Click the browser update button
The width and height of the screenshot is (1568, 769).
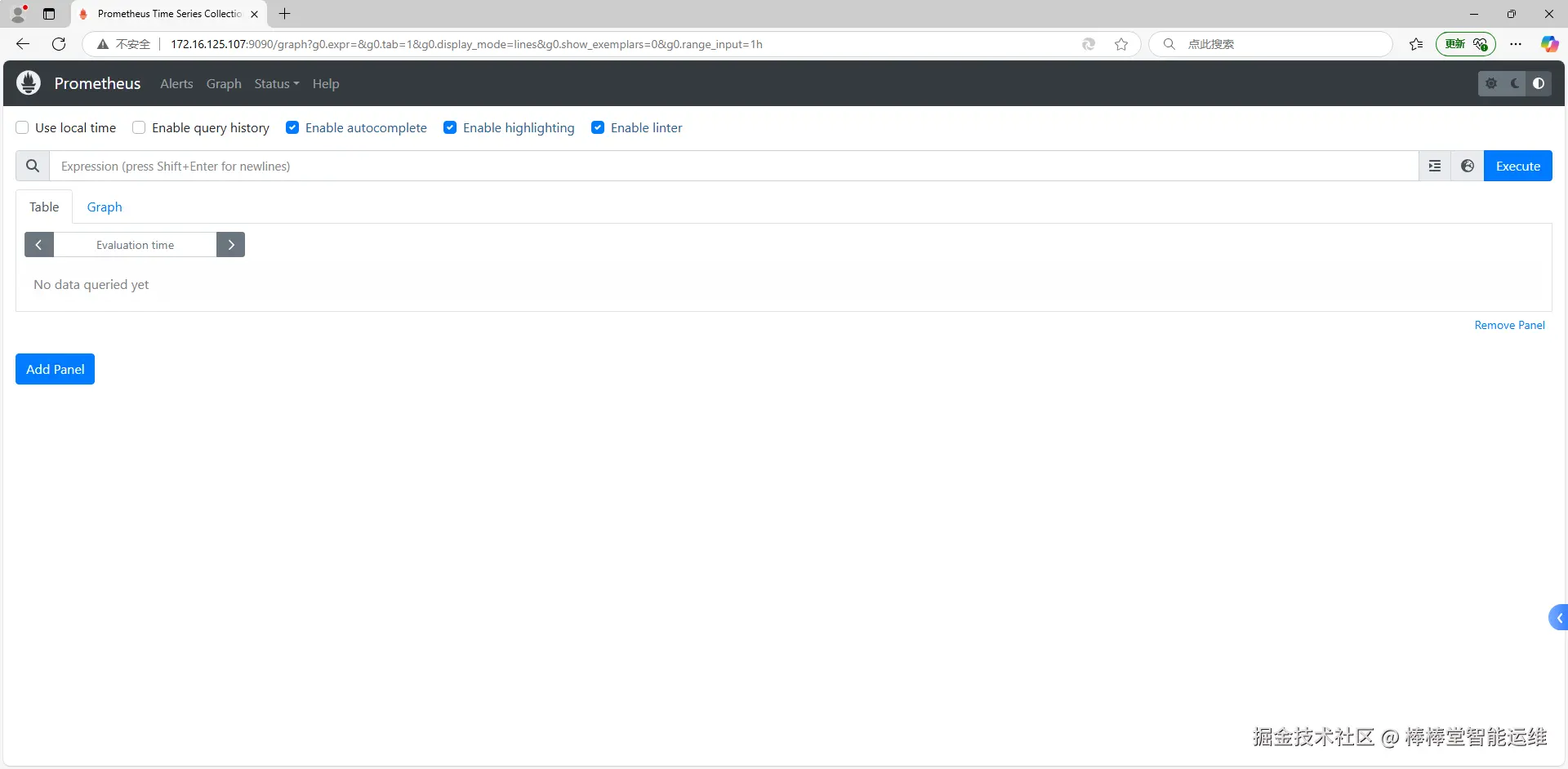tap(1466, 44)
